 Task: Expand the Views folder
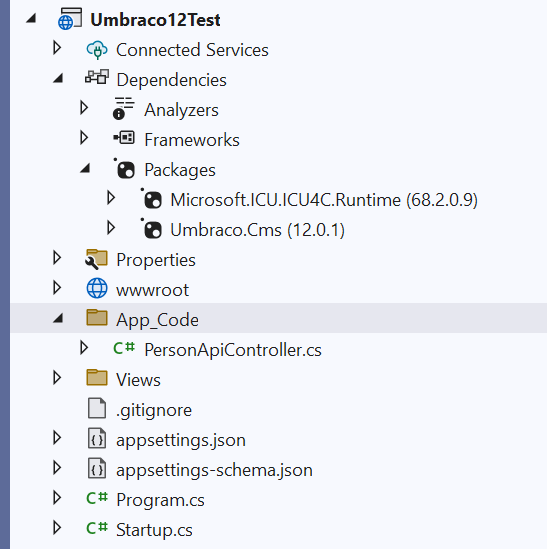click(x=57, y=377)
